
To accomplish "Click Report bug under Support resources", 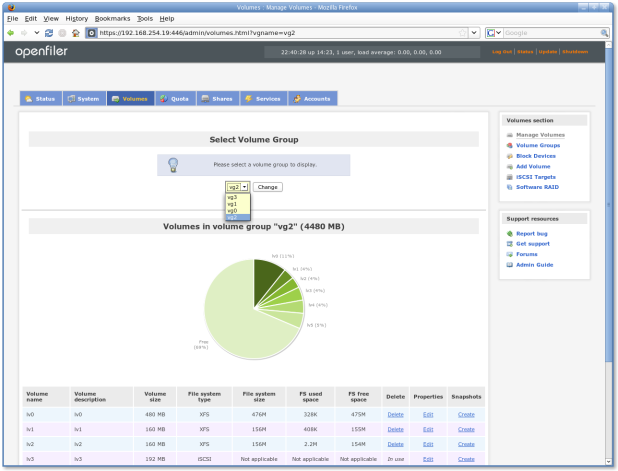I will coord(531,233).
